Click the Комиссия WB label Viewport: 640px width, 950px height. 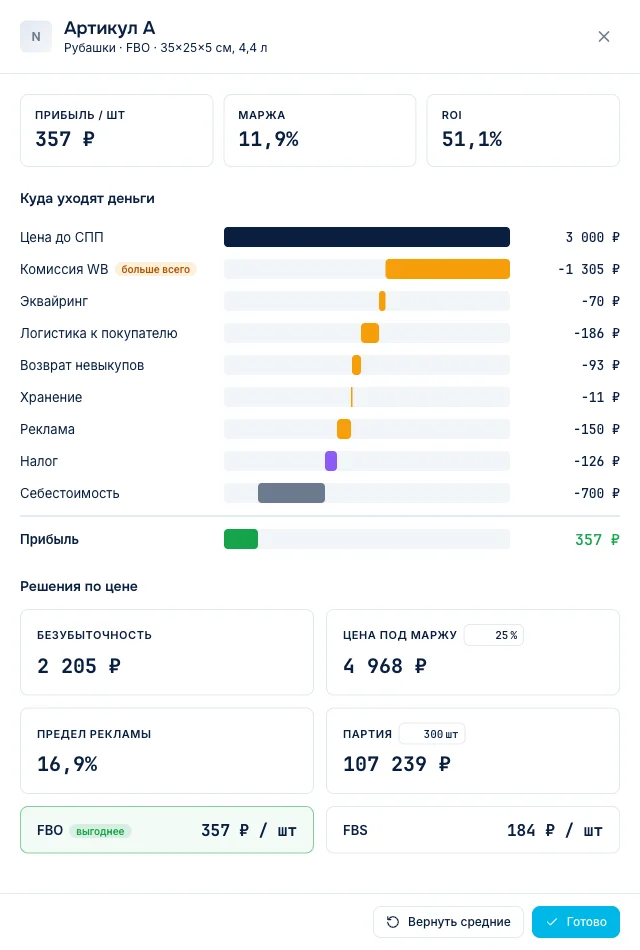tap(64, 269)
